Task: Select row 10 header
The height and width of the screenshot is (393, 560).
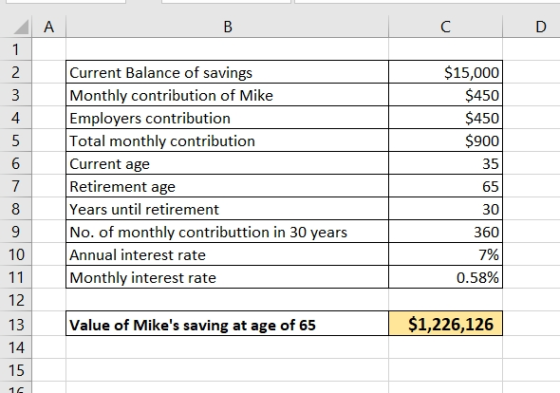Action: pos(16,254)
